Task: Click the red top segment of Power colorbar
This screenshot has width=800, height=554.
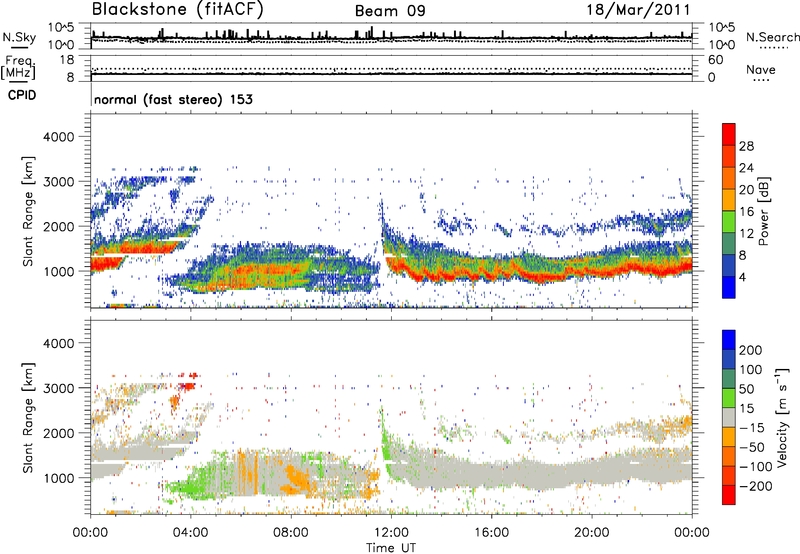Action: tap(729, 135)
